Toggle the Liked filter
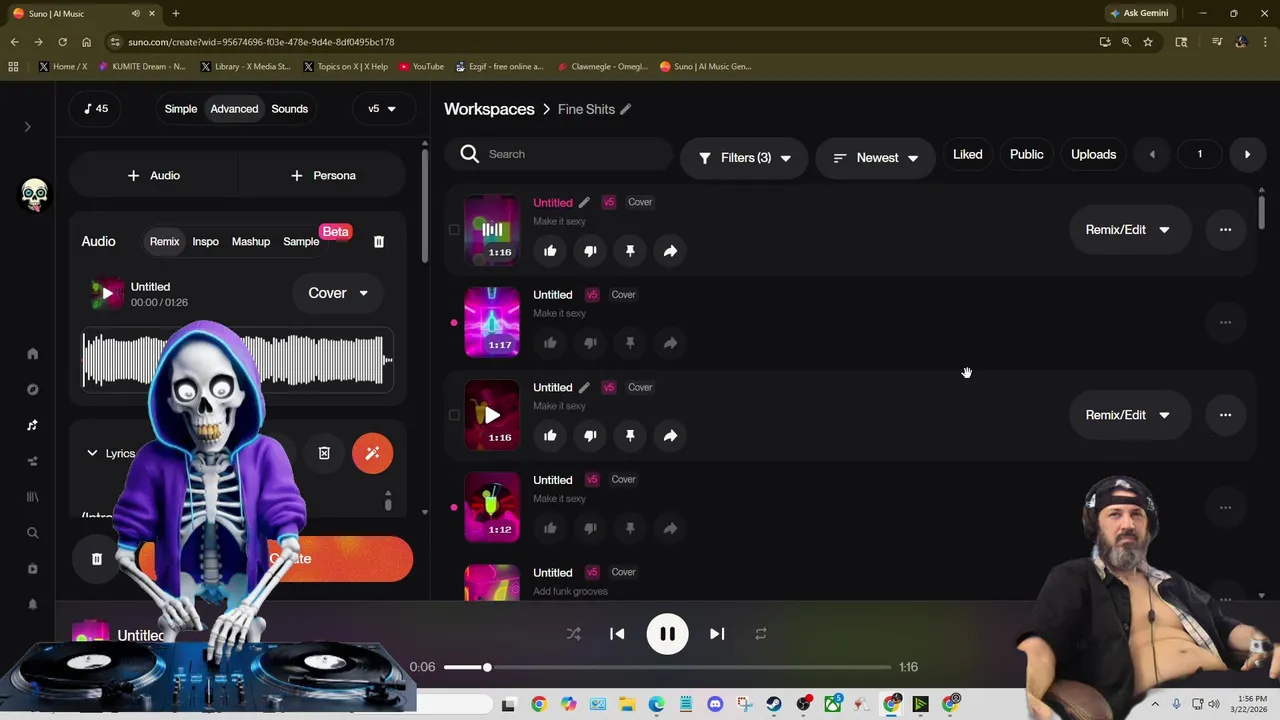This screenshot has height=720, width=1280. [967, 155]
